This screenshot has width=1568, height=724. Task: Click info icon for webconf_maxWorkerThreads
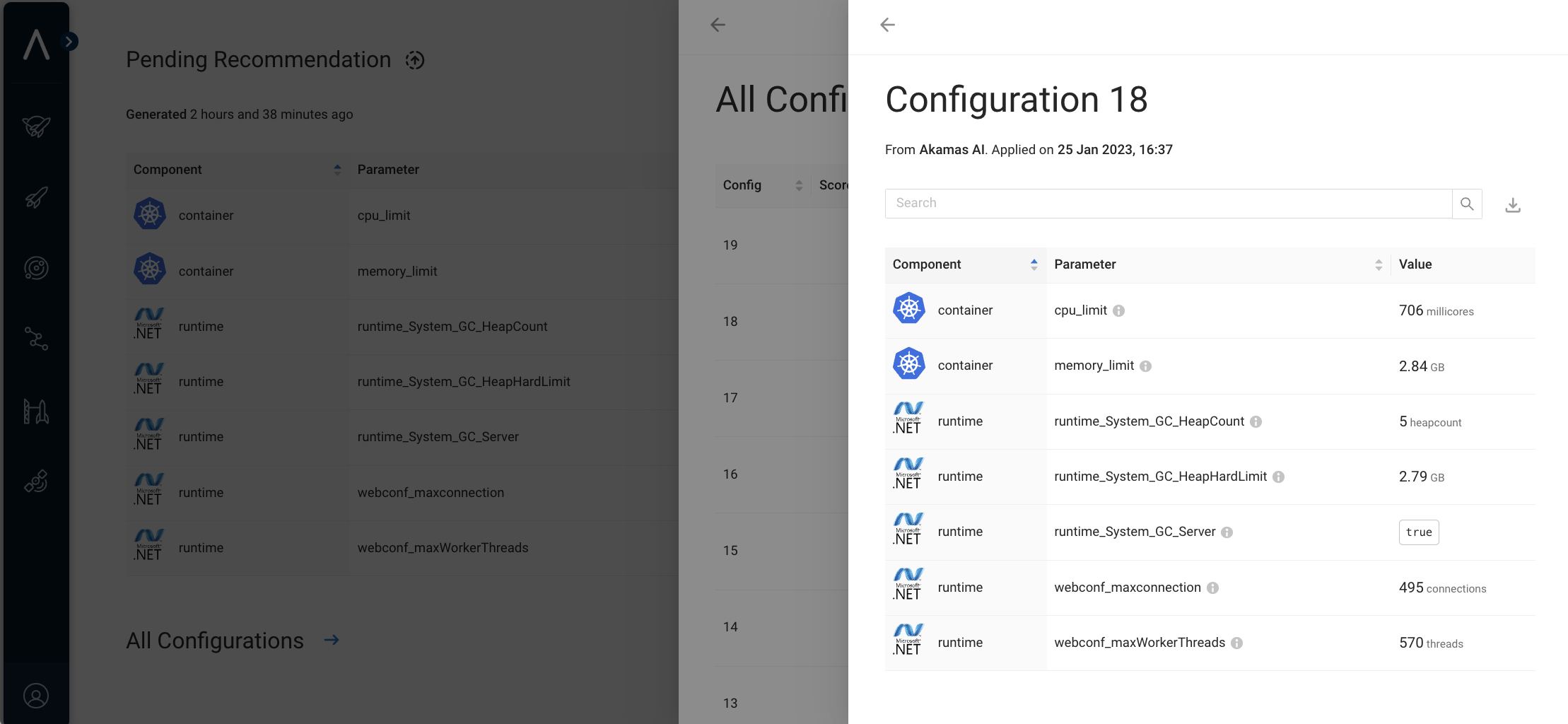[1236, 643]
